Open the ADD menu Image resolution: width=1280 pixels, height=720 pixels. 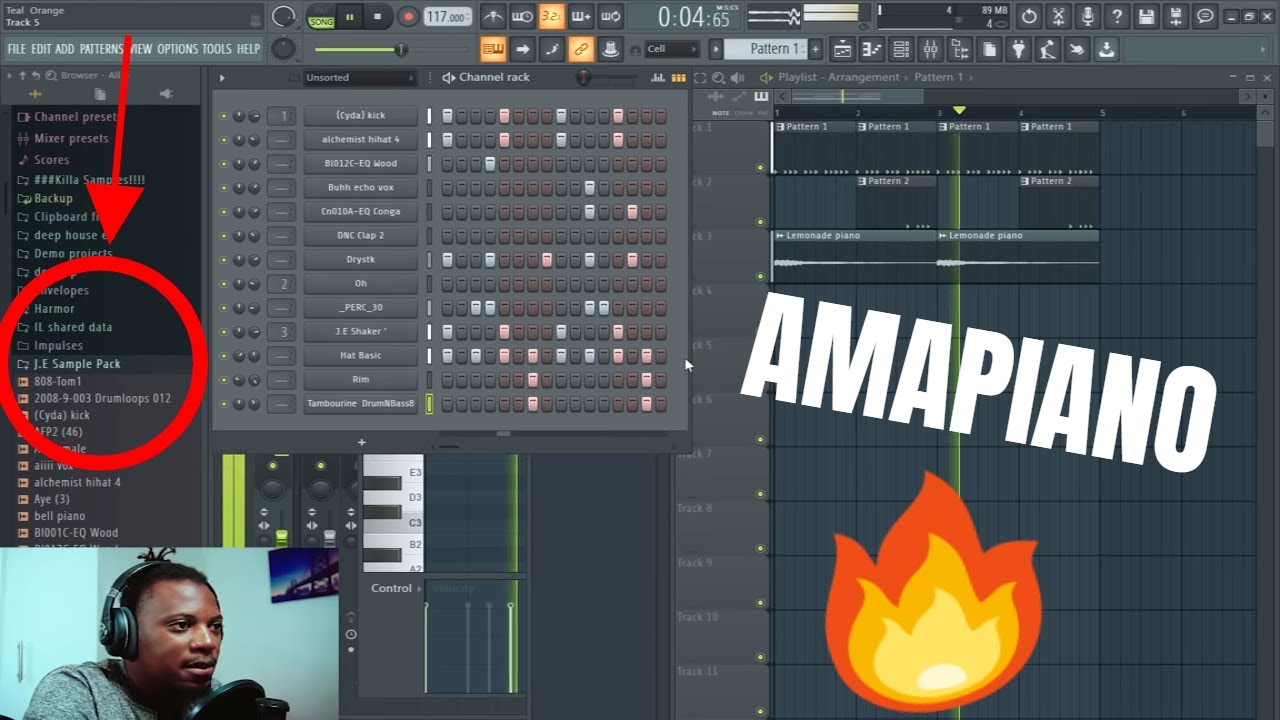coord(65,49)
